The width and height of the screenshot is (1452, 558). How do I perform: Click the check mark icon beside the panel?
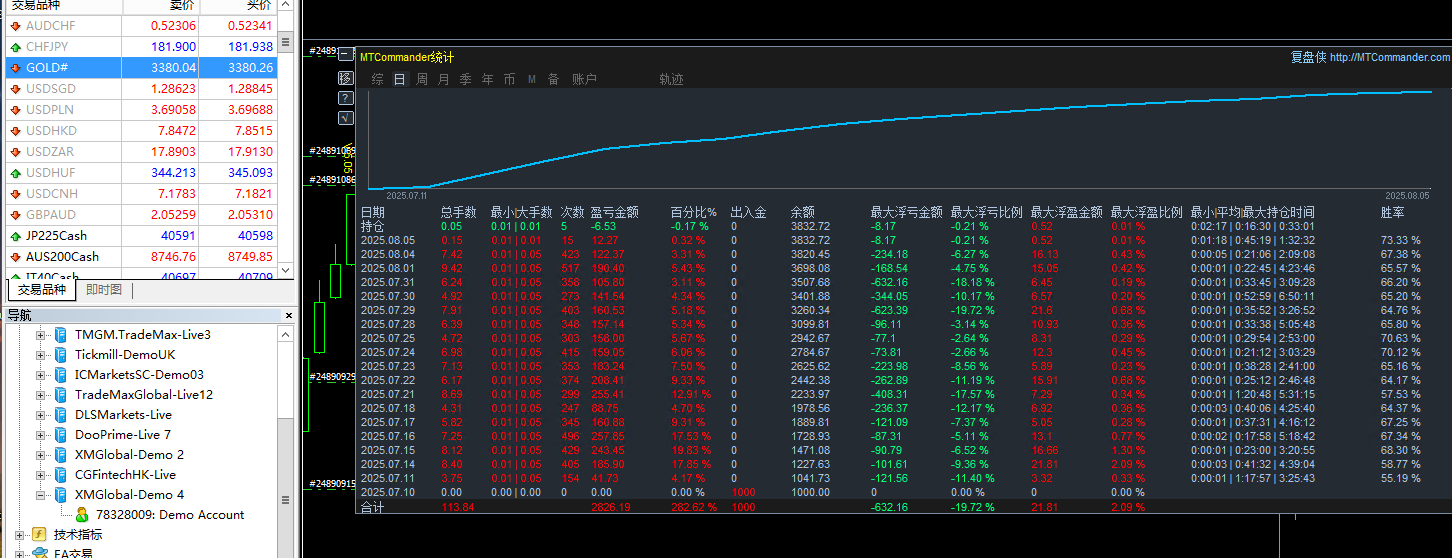(345, 117)
